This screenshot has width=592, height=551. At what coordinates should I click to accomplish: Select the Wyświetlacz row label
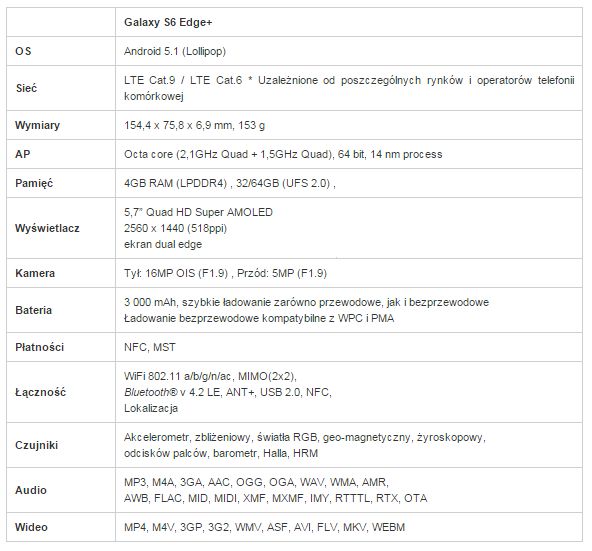pos(47,228)
